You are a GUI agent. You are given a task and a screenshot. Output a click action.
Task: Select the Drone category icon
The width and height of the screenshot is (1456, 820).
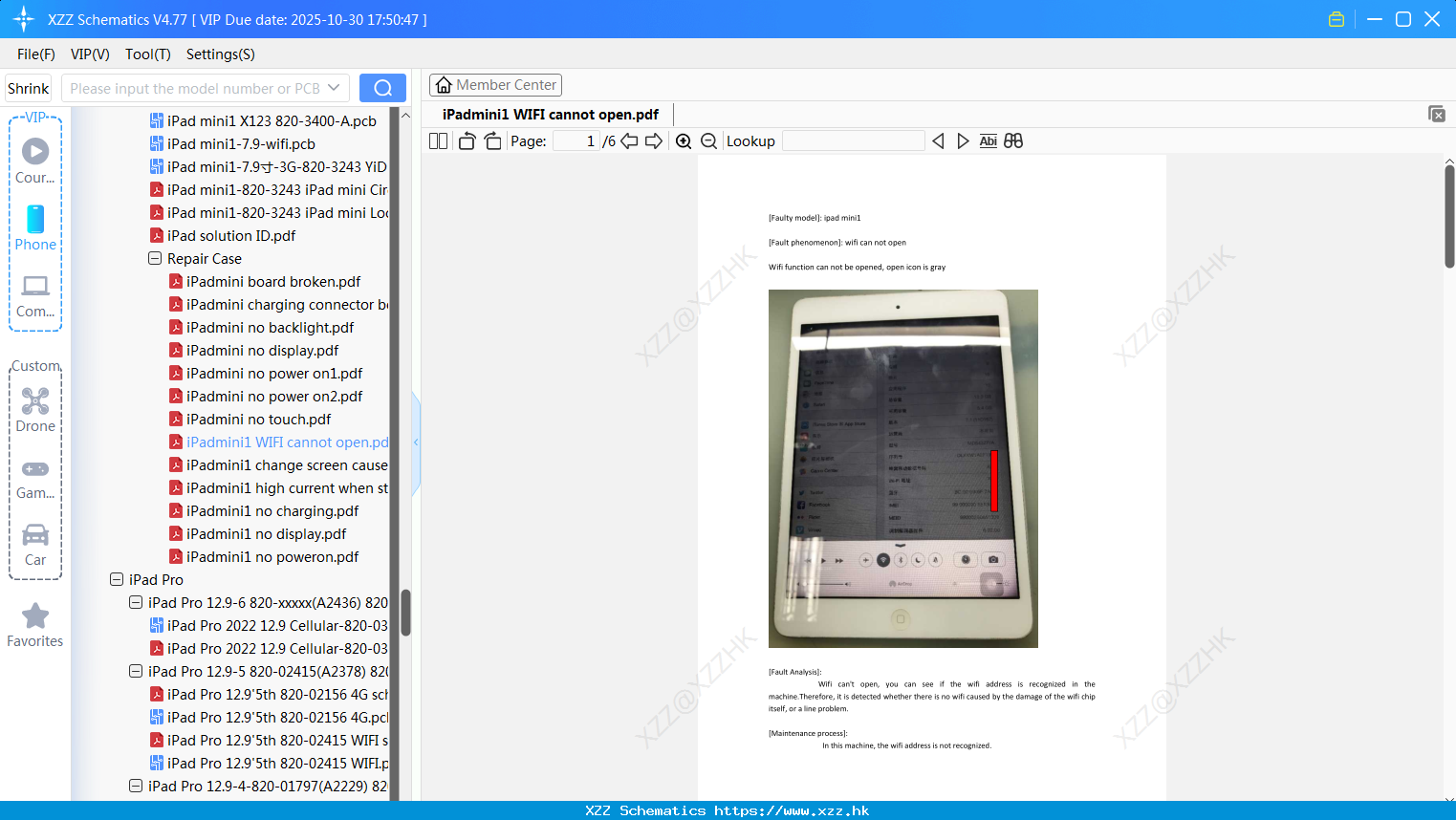(x=35, y=409)
